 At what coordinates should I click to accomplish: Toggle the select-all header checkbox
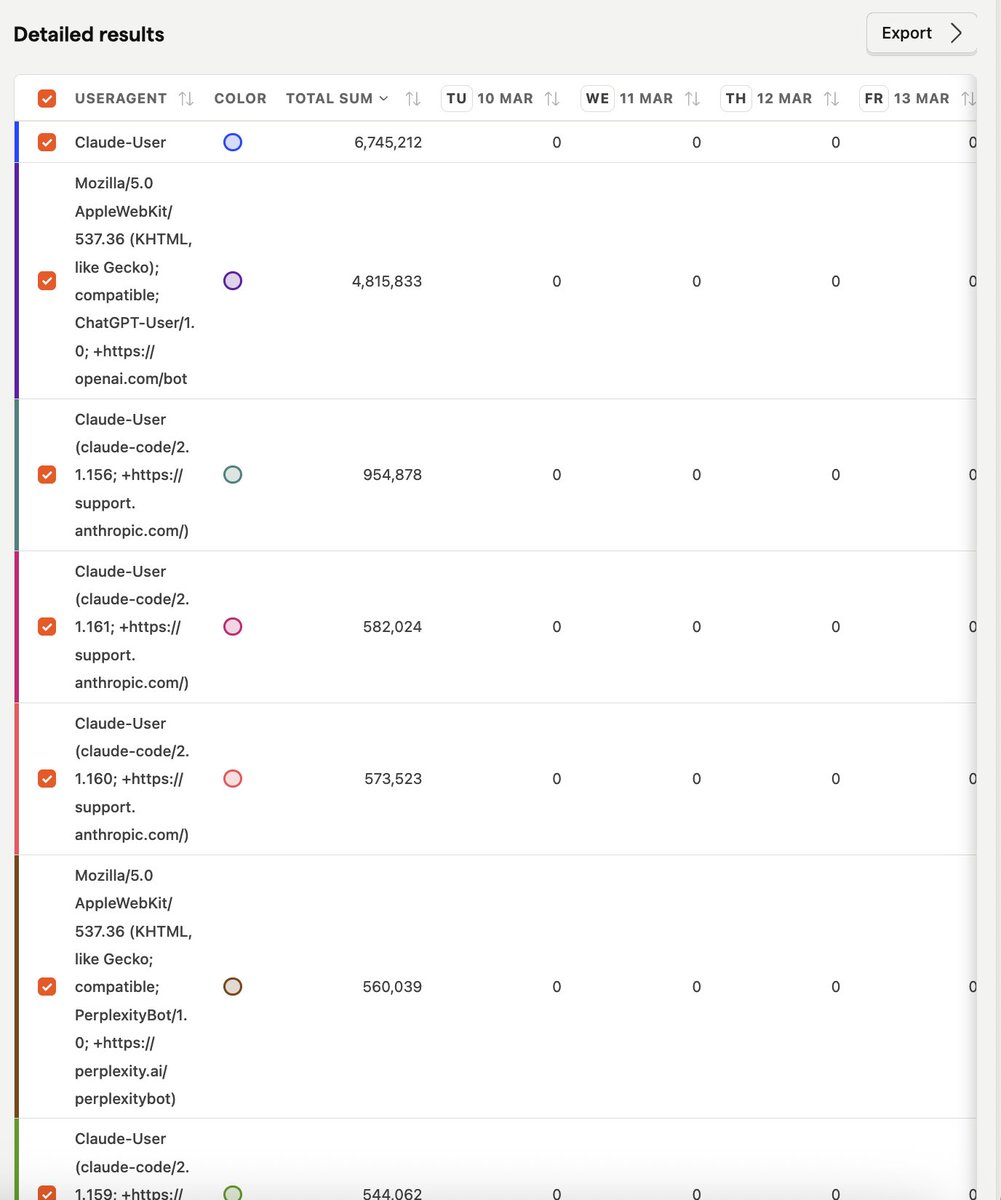point(47,98)
